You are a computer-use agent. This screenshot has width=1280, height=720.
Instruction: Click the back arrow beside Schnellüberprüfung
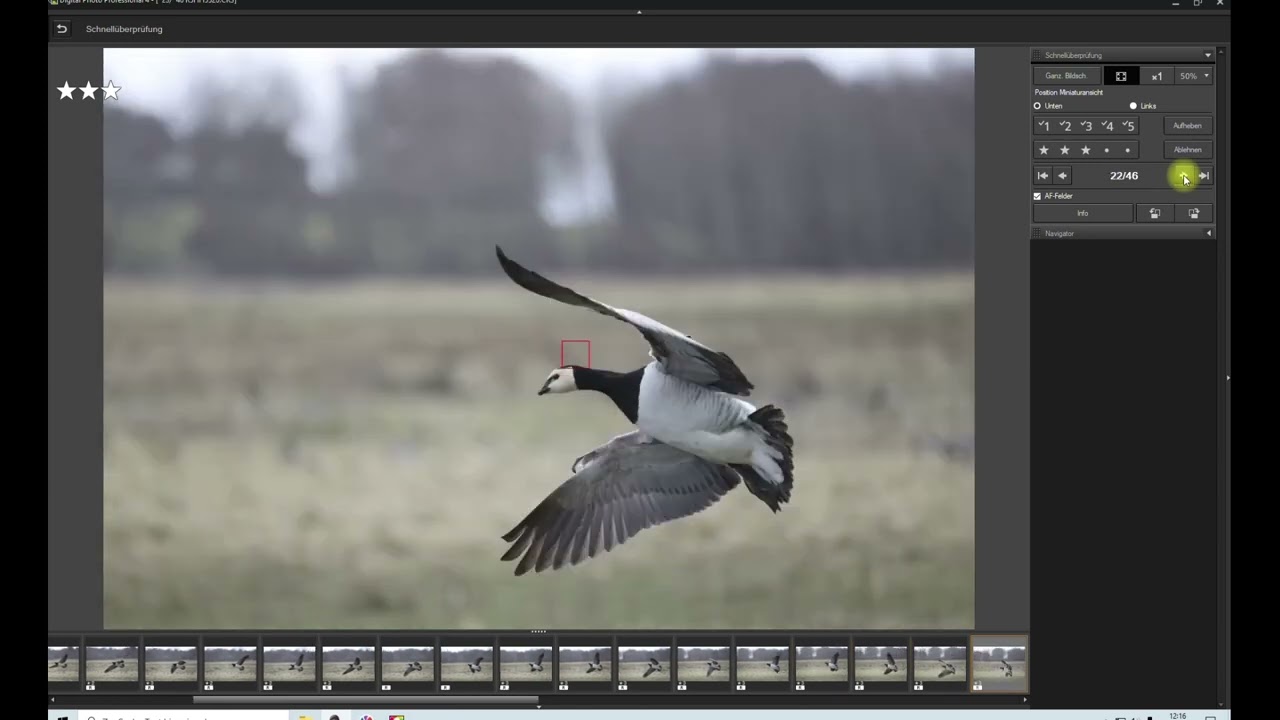pos(61,29)
